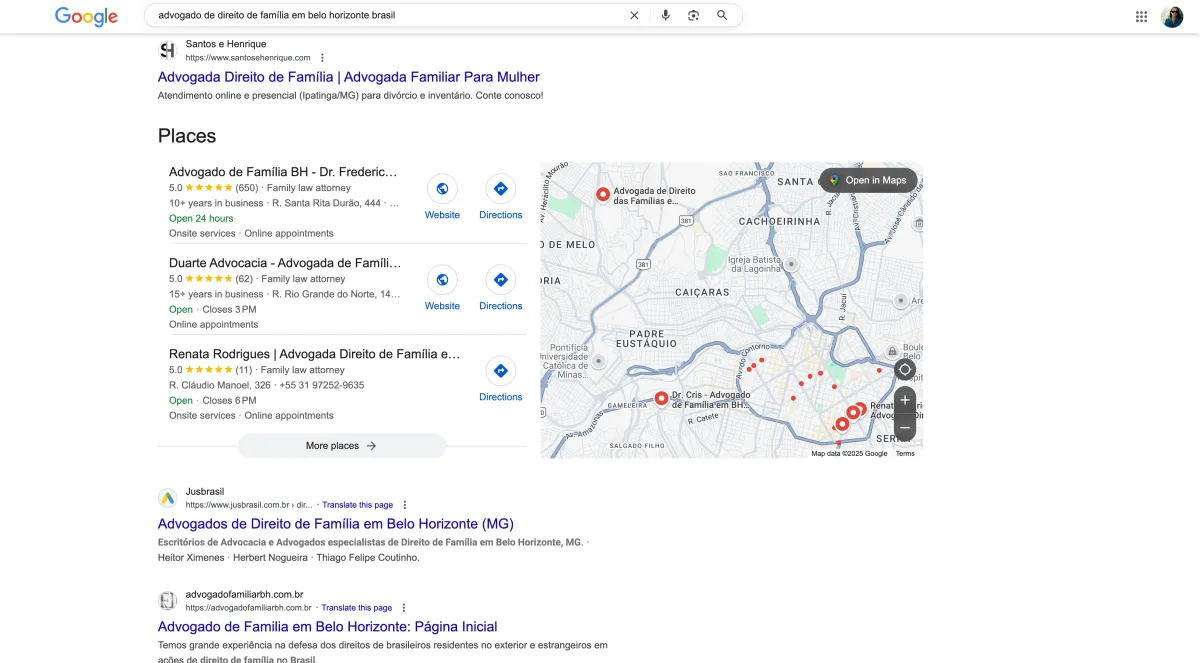Viewport: 1200px width, 663px height.
Task: Click the Places heading
Action: 187,136
